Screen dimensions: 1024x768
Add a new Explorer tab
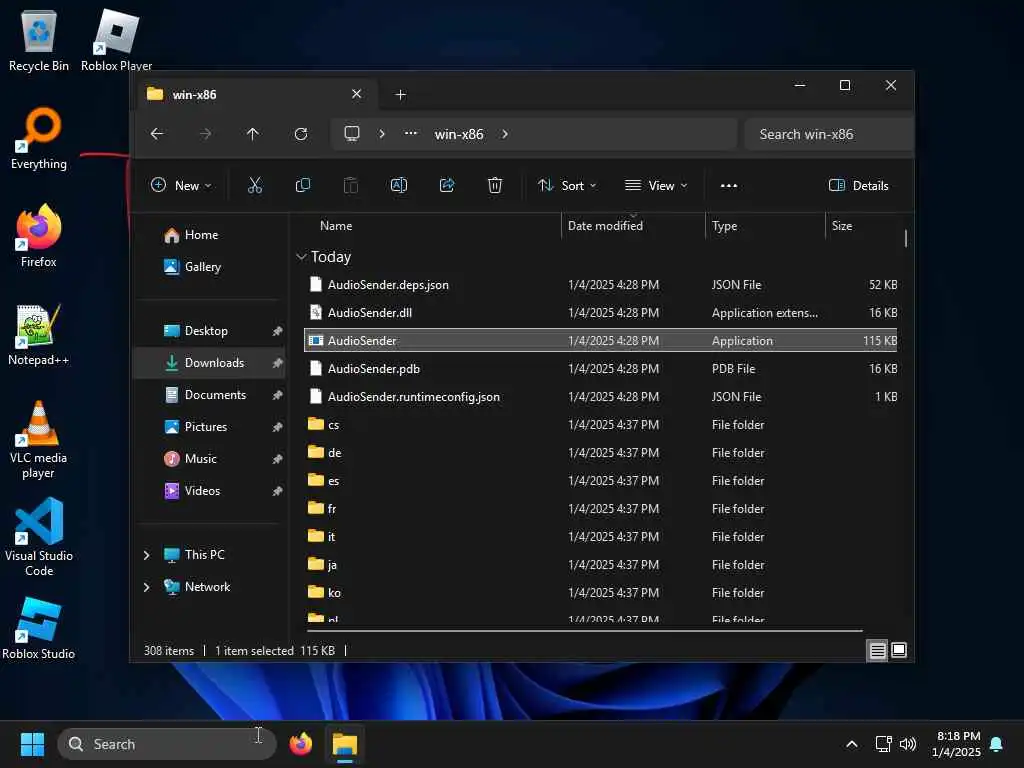[x=401, y=95]
